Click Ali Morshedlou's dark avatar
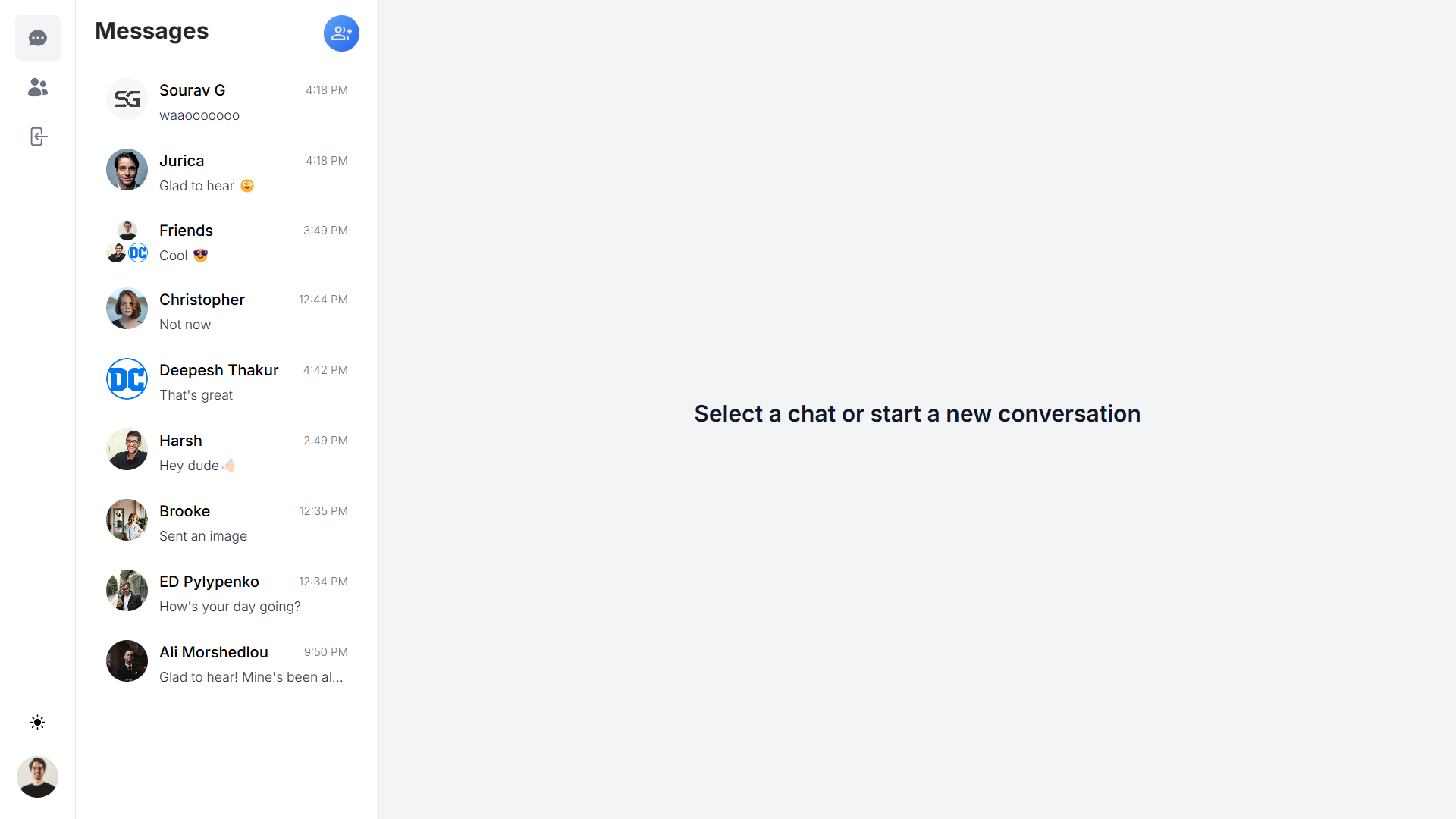Screen dimensions: 1456x819 point(127,661)
